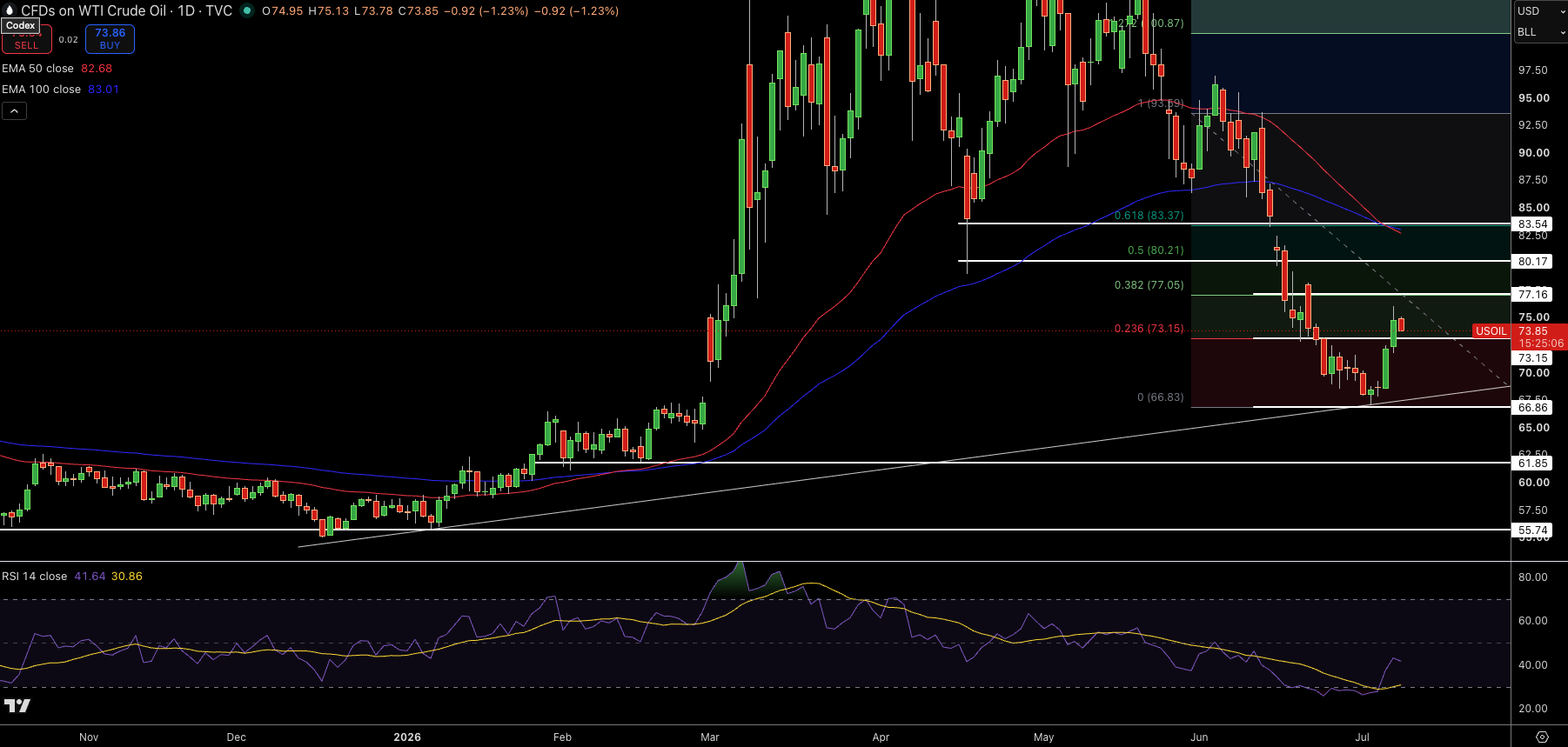Open chart settings gear icon
This screenshot has height=747, width=1568.
coord(1542,737)
